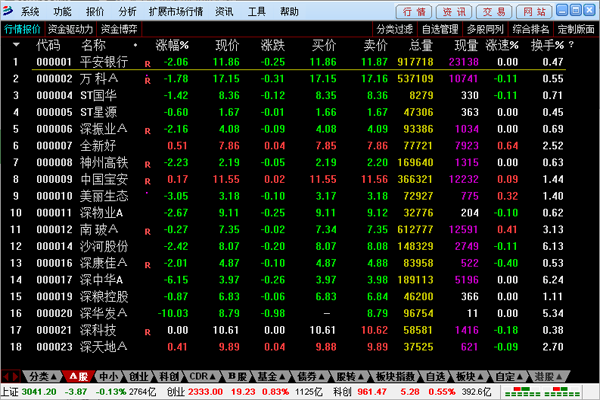Open the 资讯 menu

[x=224, y=12]
